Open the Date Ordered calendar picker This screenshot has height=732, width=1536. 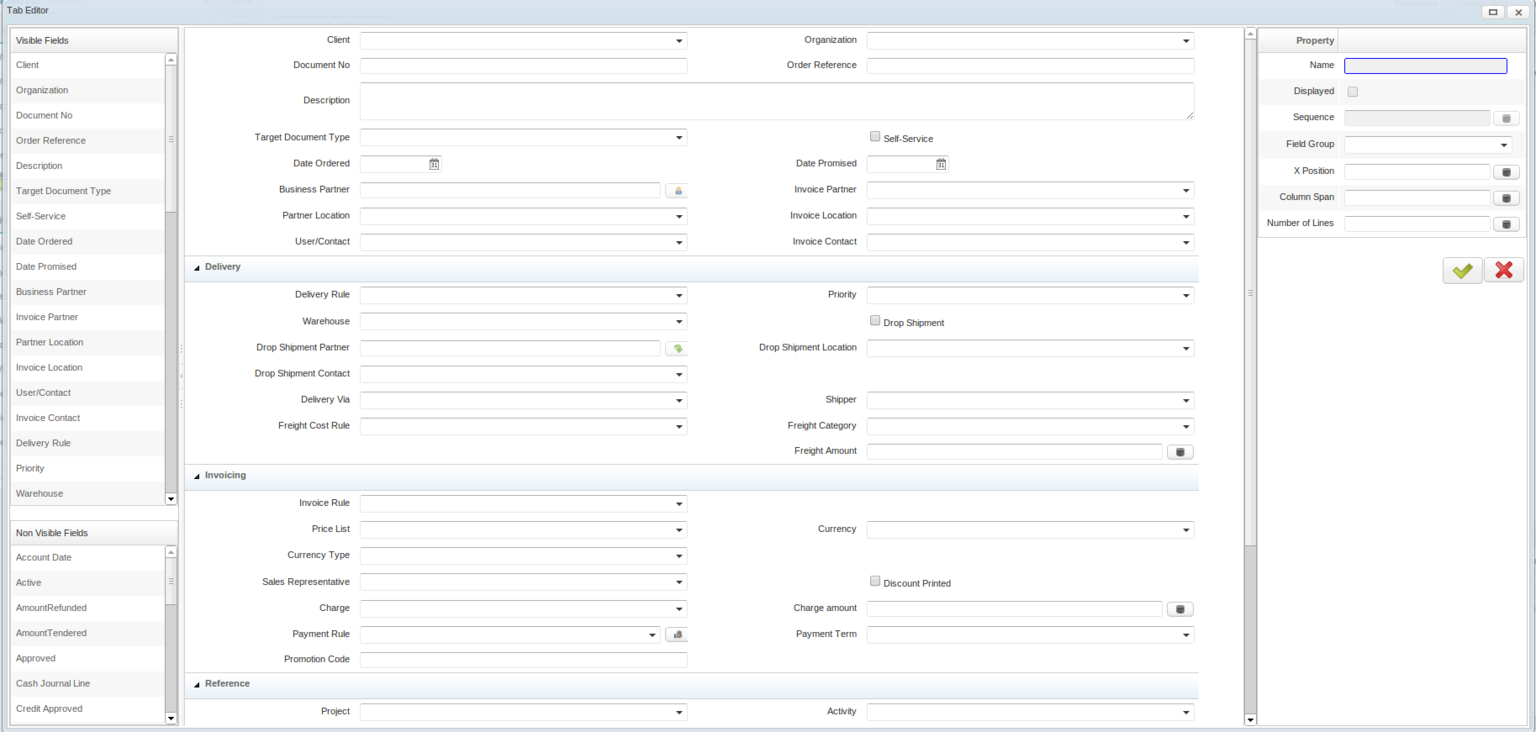coord(434,164)
